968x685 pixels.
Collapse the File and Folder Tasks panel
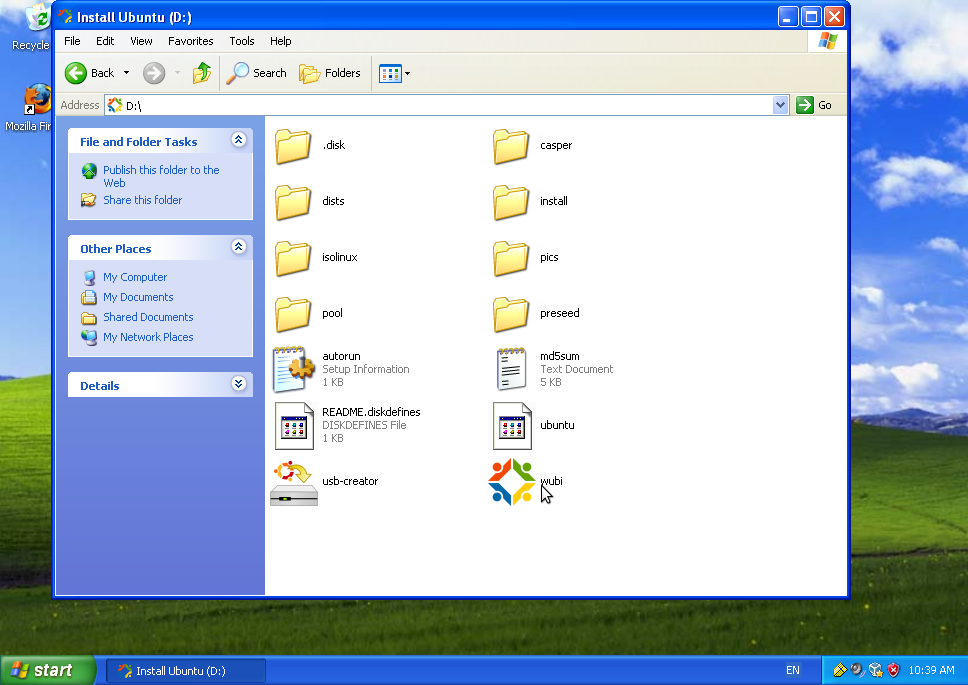coord(238,140)
